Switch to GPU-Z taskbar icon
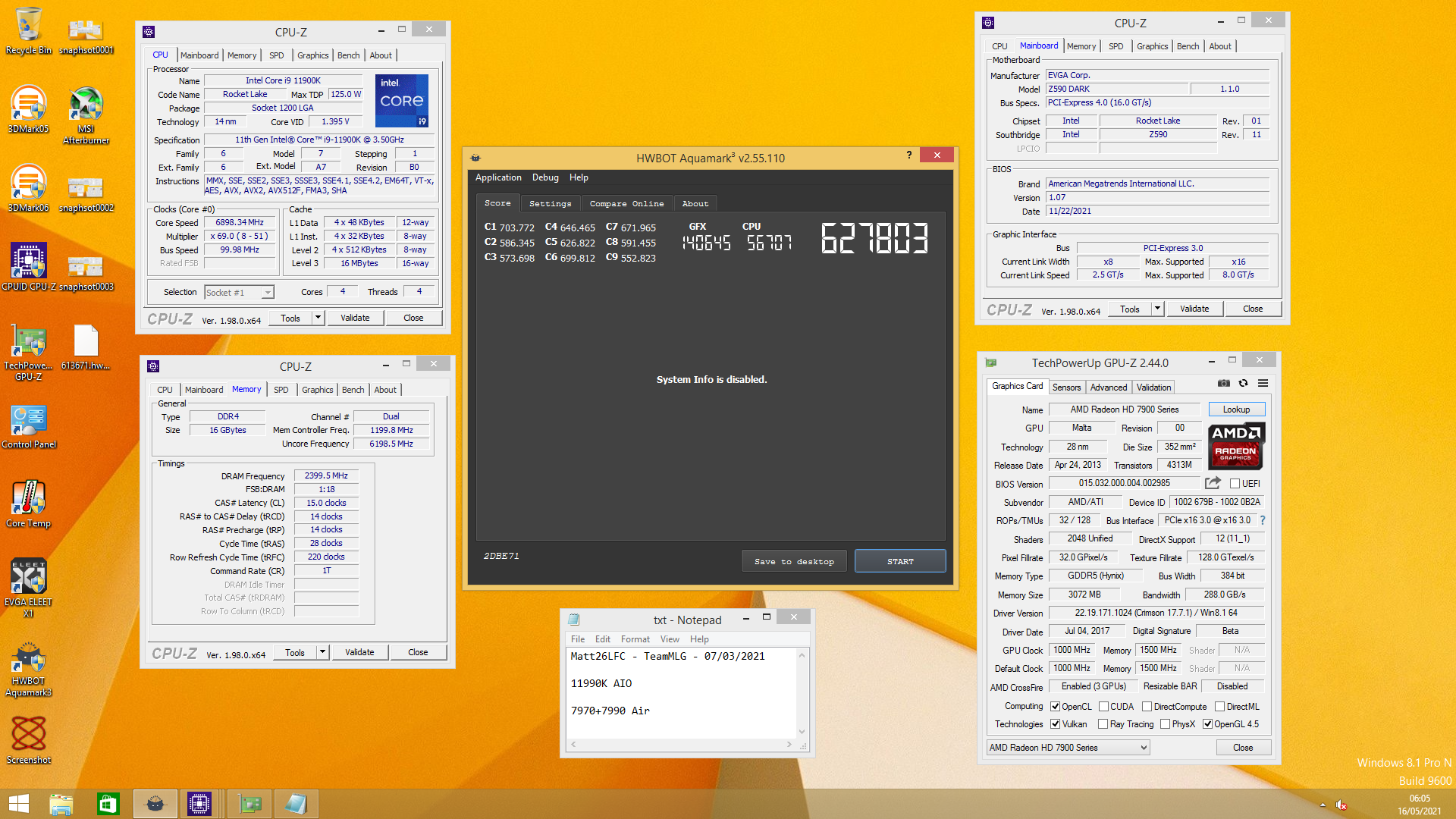This screenshot has height=819, width=1456. 249,804
